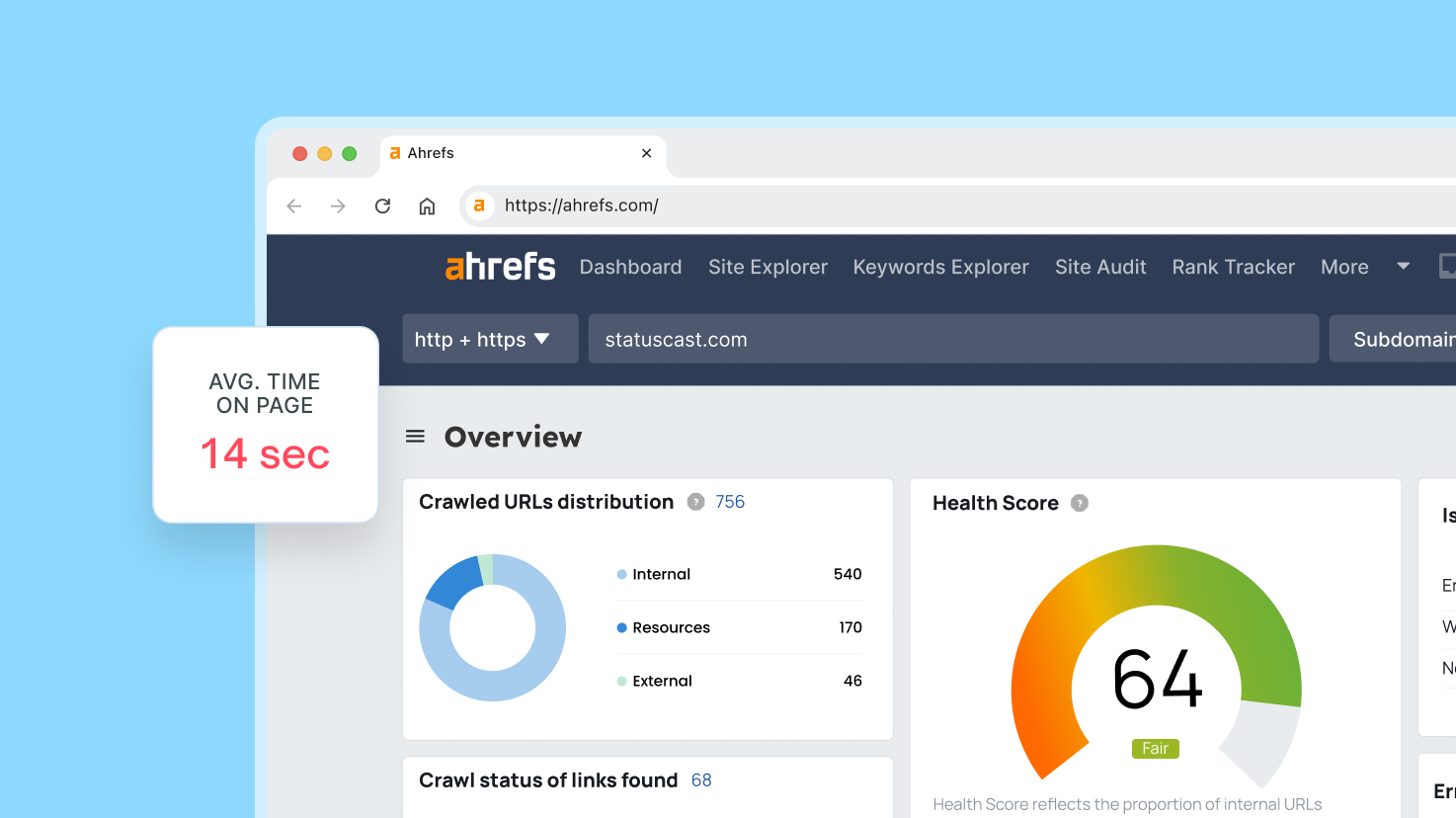The width and height of the screenshot is (1456, 818).
Task: Go to Site Audit
Action: [x=1100, y=267]
